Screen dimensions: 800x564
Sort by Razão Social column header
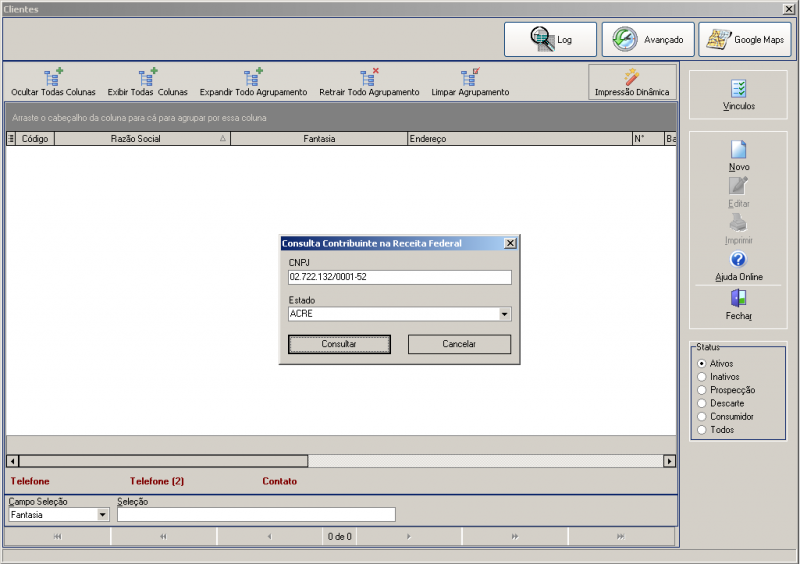coord(142,138)
